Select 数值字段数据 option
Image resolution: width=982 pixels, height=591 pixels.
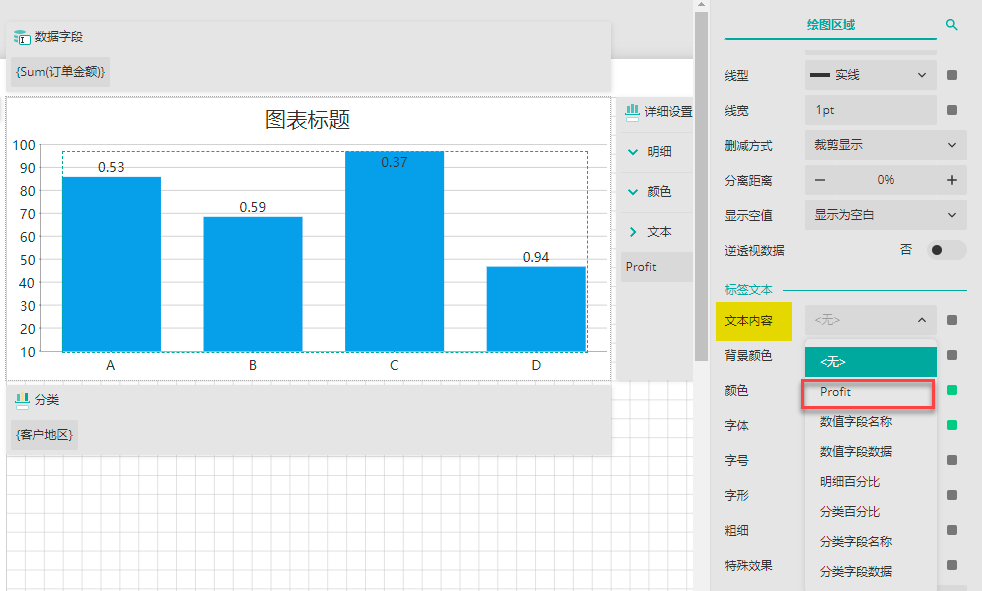[871, 452]
